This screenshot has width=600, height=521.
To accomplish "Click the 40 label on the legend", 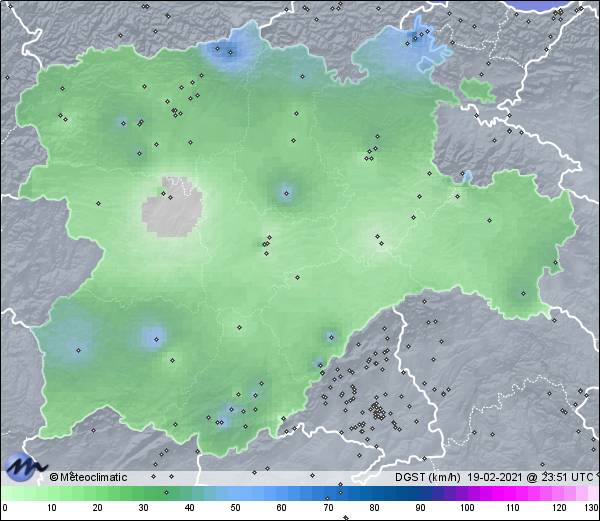I will [189, 508].
